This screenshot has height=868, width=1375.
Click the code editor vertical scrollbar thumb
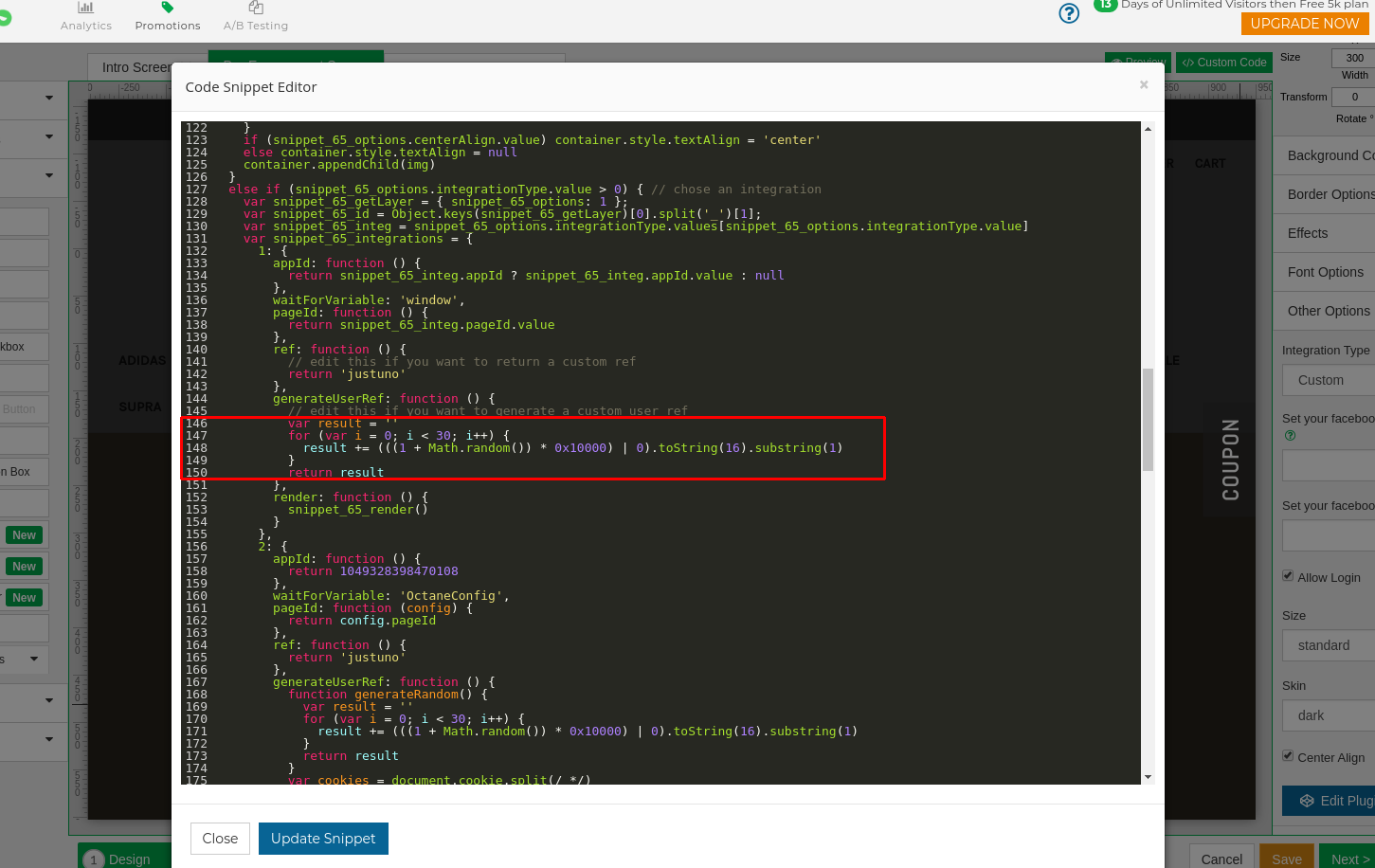click(1148, 419)
